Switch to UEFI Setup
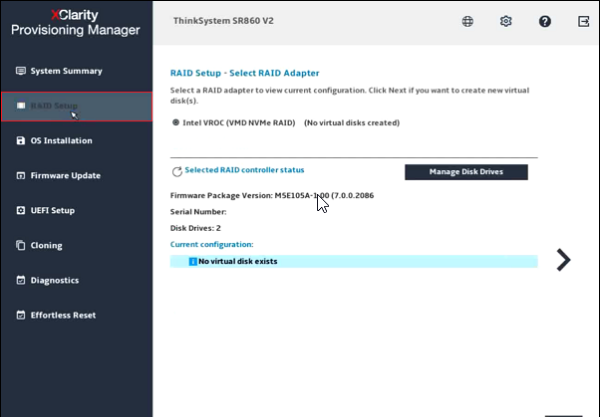 point(52,210)
